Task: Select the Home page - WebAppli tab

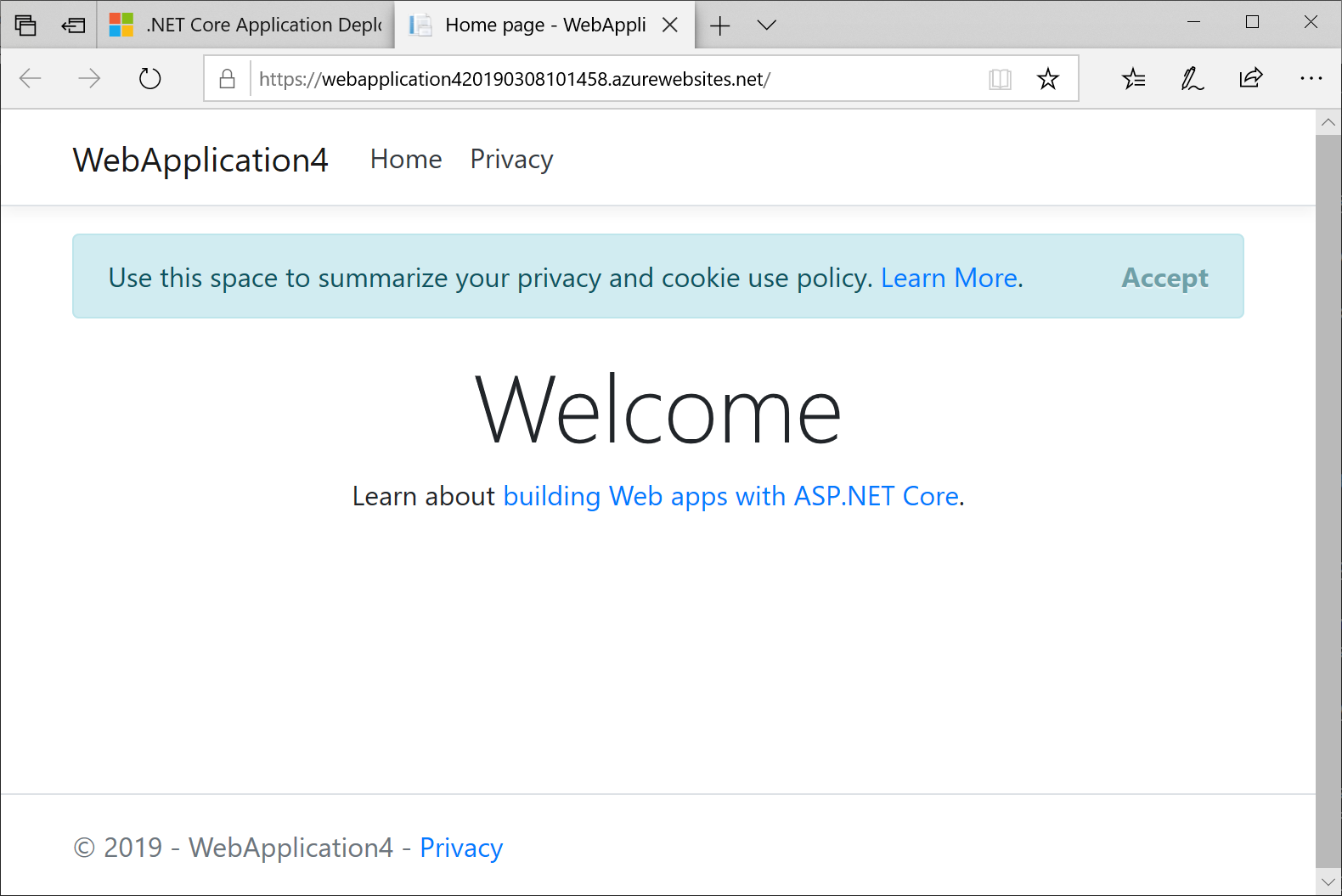Action: (x=544, y=25)
